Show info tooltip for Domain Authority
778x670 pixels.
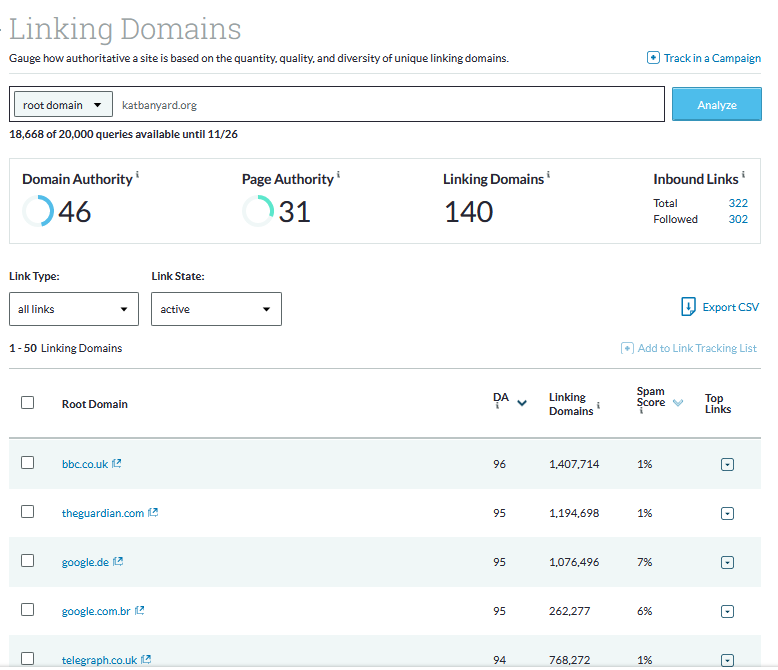coord(137,174)
